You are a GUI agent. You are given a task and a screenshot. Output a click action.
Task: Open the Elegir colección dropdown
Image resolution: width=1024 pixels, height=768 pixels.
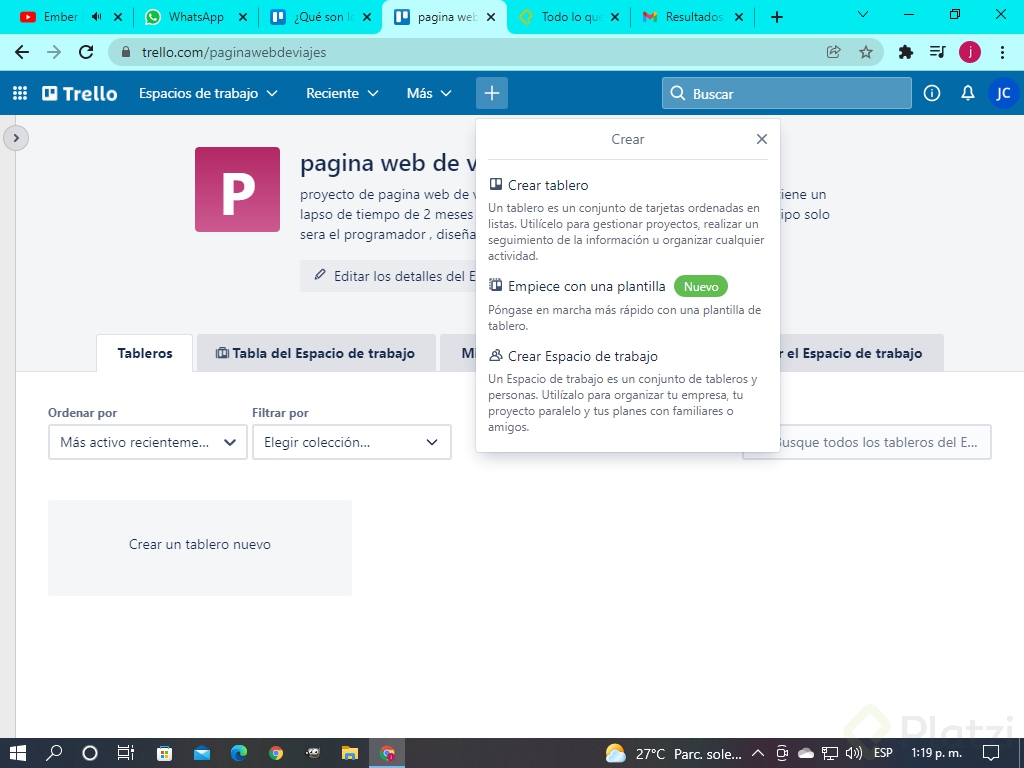(352, 442)
